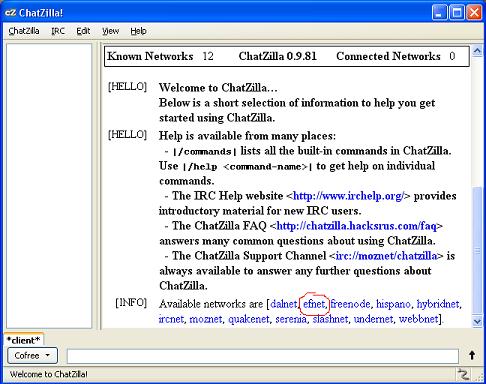
Task: Click the vertical scrollbar thumb
Action: pyautogui.click(x=477, y=250)
